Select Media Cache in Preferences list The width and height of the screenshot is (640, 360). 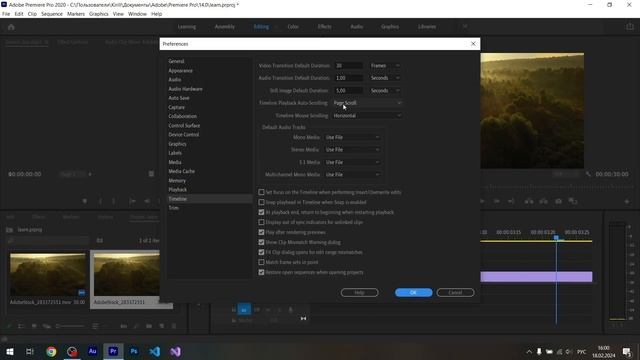pos(182,171)
